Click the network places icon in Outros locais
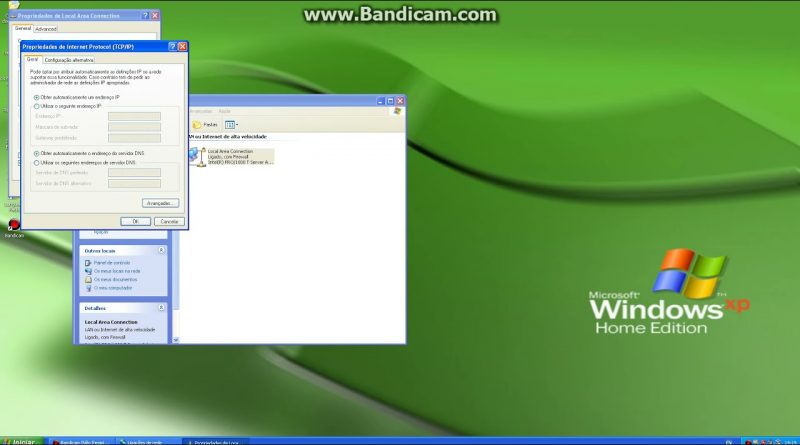 pos(88,271)
